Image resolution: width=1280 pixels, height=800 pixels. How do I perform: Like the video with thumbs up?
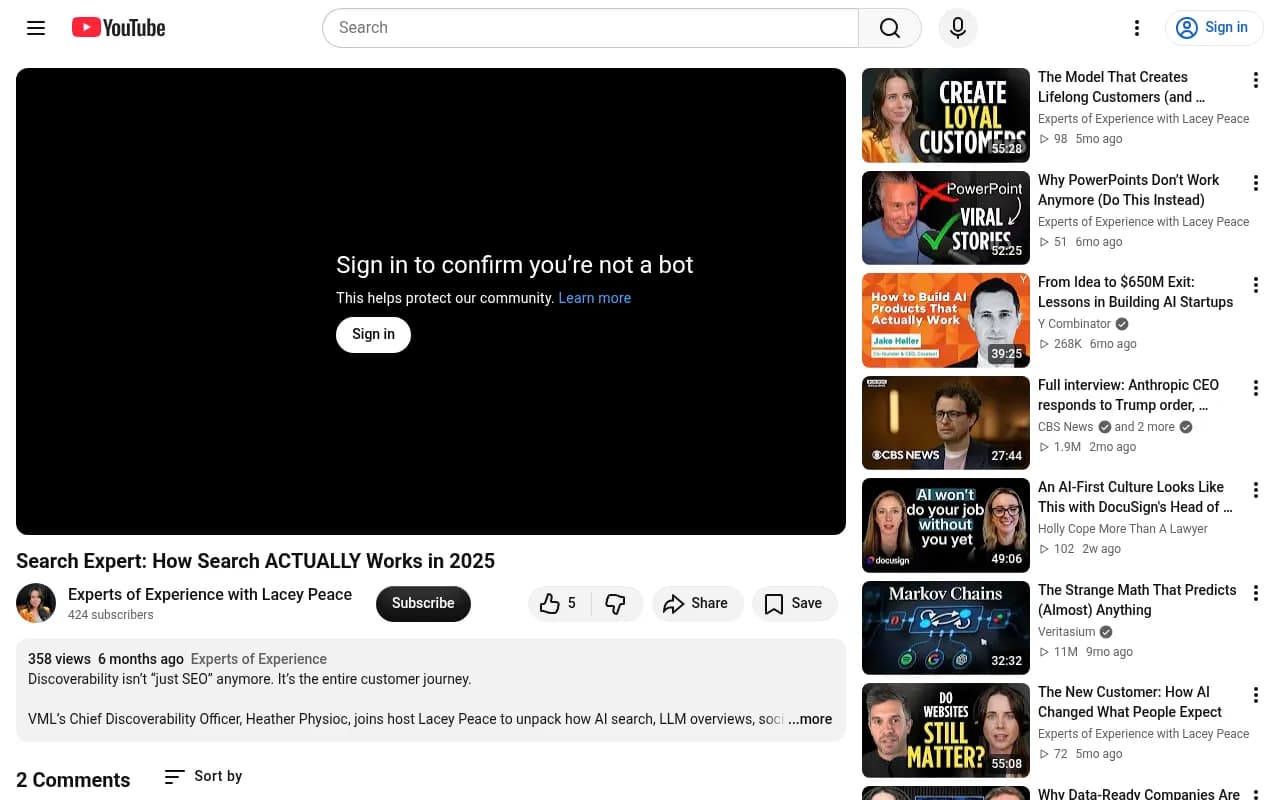pyautogui.click(x=558, y=603)
